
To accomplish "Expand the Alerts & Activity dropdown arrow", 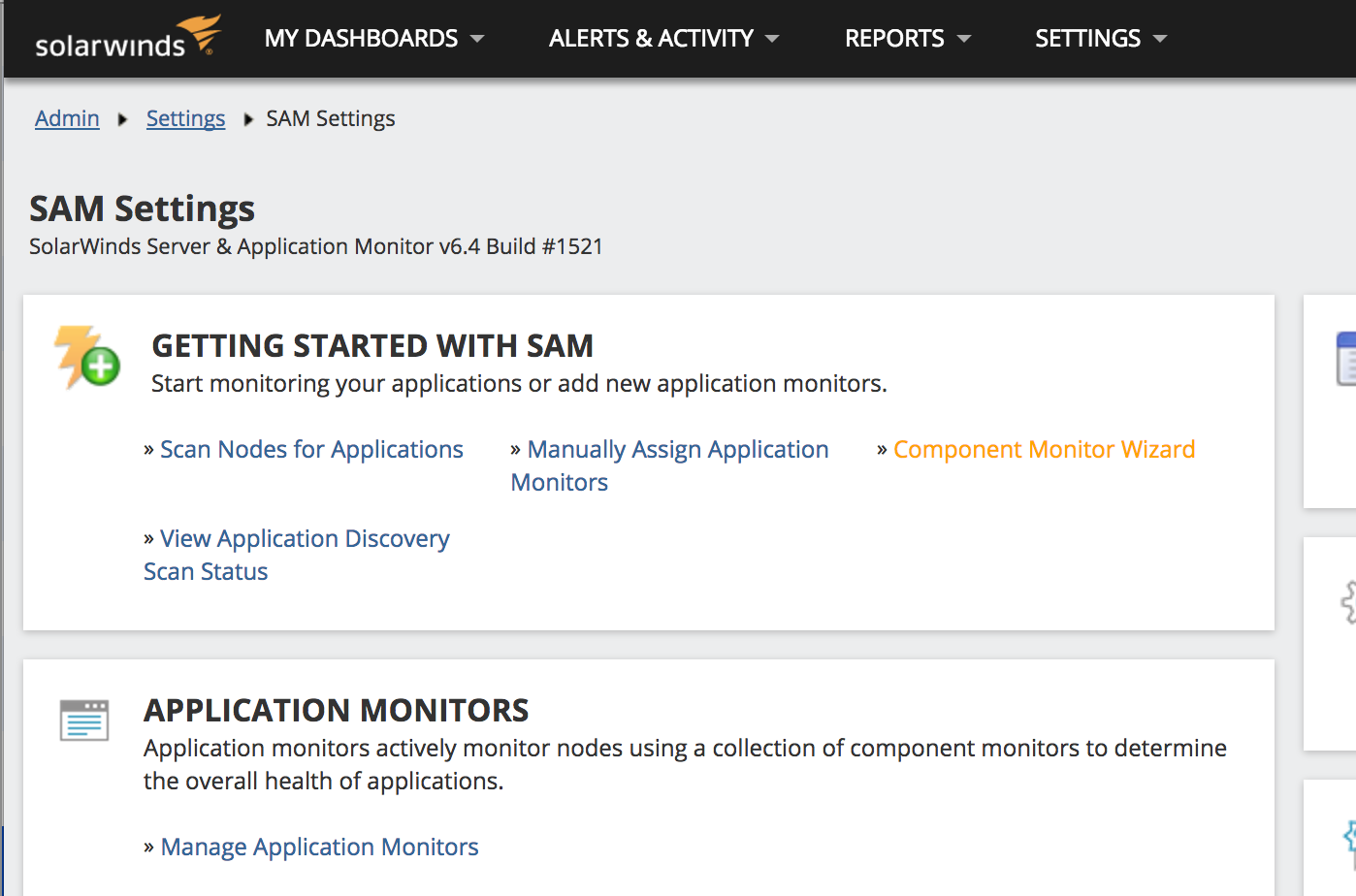I will pos(772,39).
